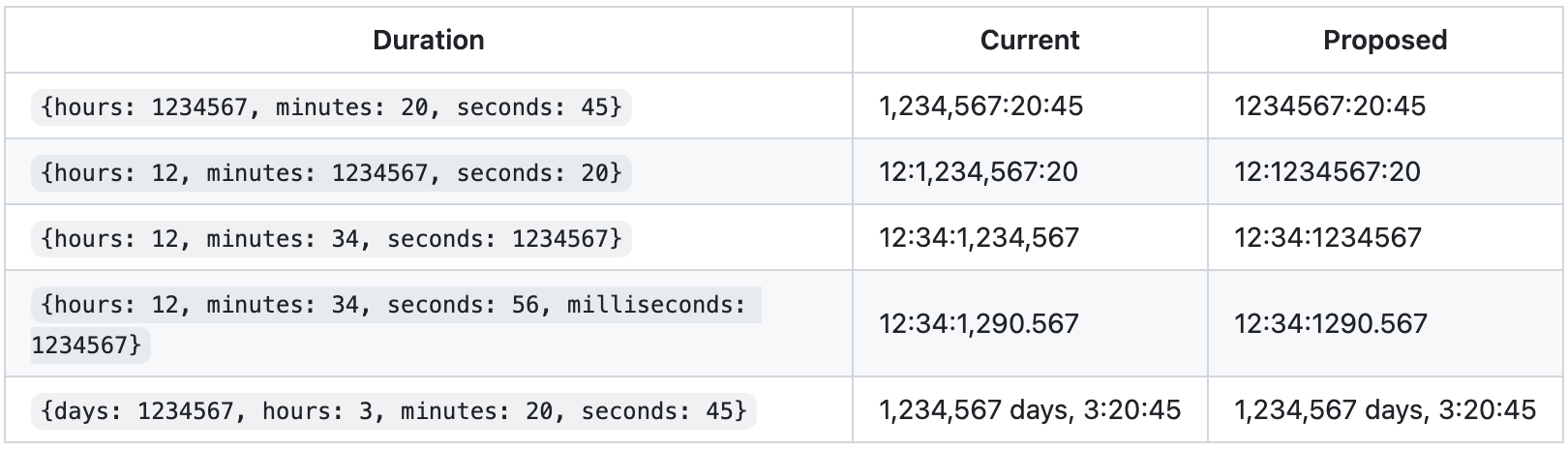Click the word milliseconds in code cell
1568x451 pixels.
[x=656, y=306]
